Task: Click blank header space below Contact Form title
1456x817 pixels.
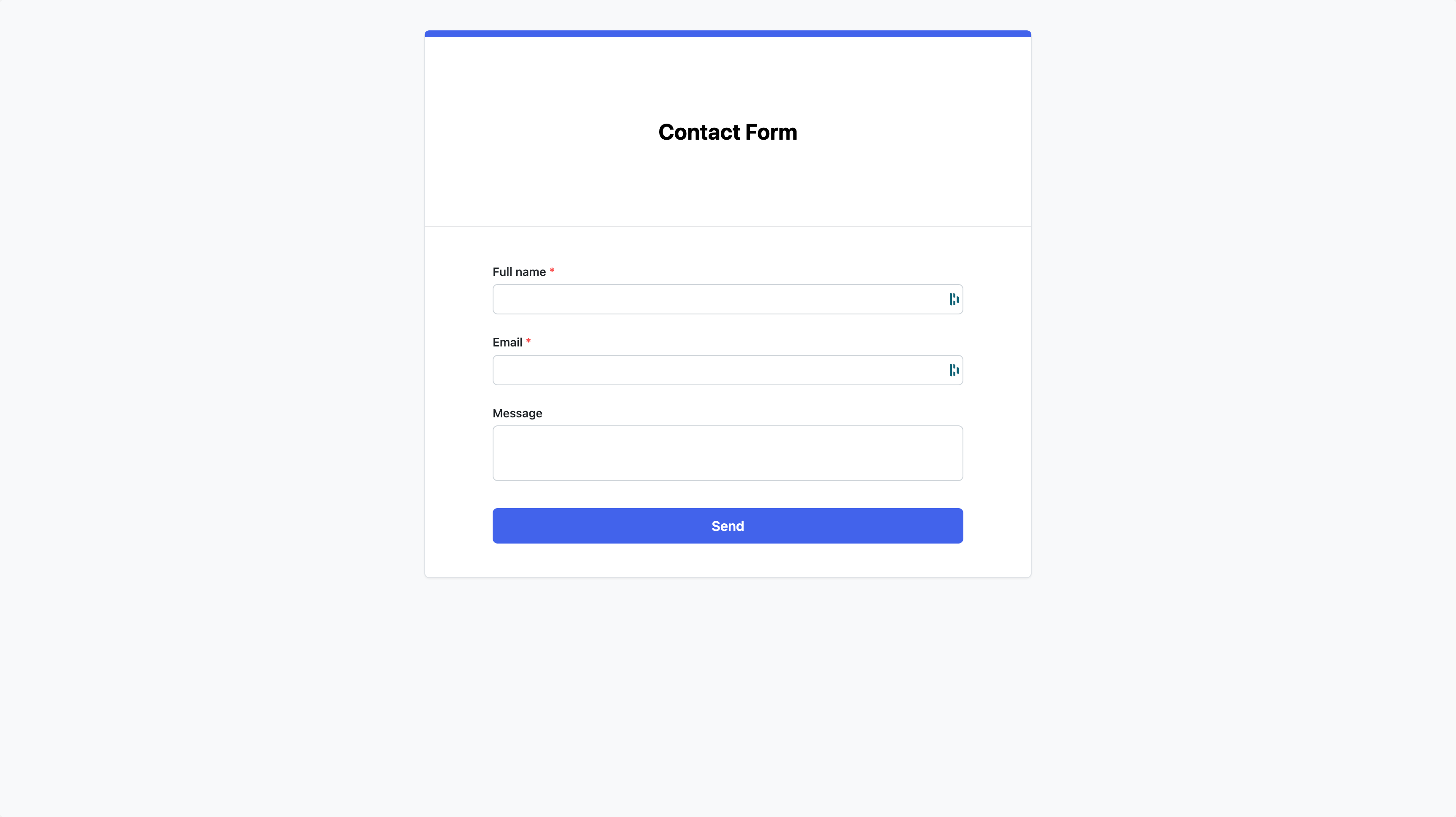Action: tap(728, 187)
